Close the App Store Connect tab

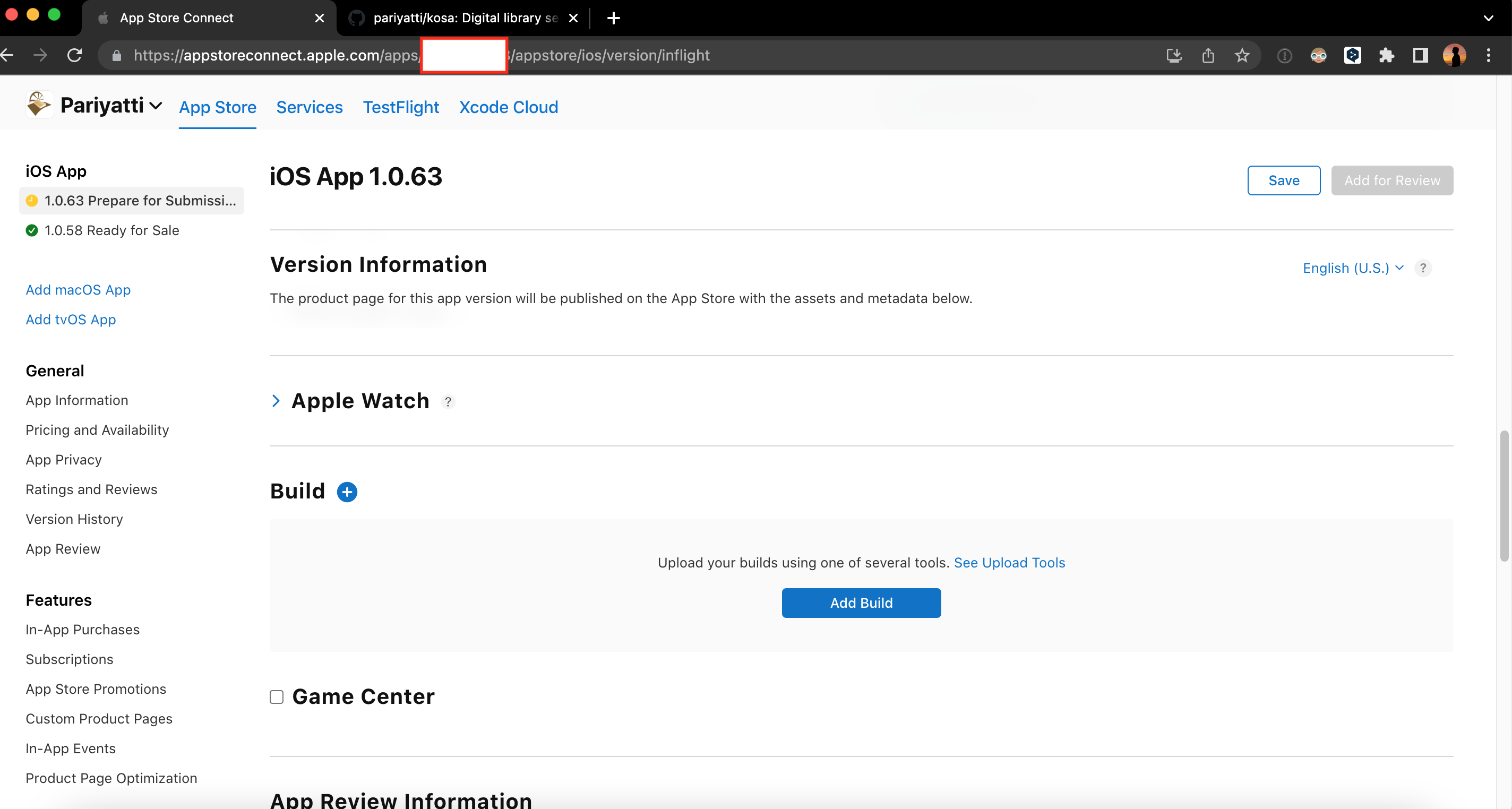pos(319,18)
